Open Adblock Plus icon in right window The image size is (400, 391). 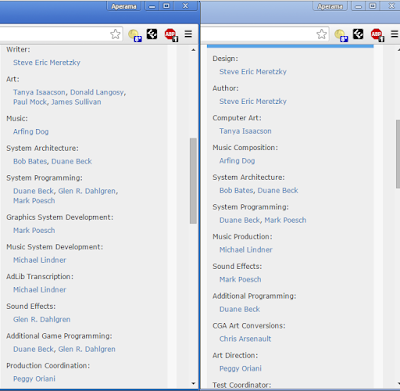pos(377,35)
